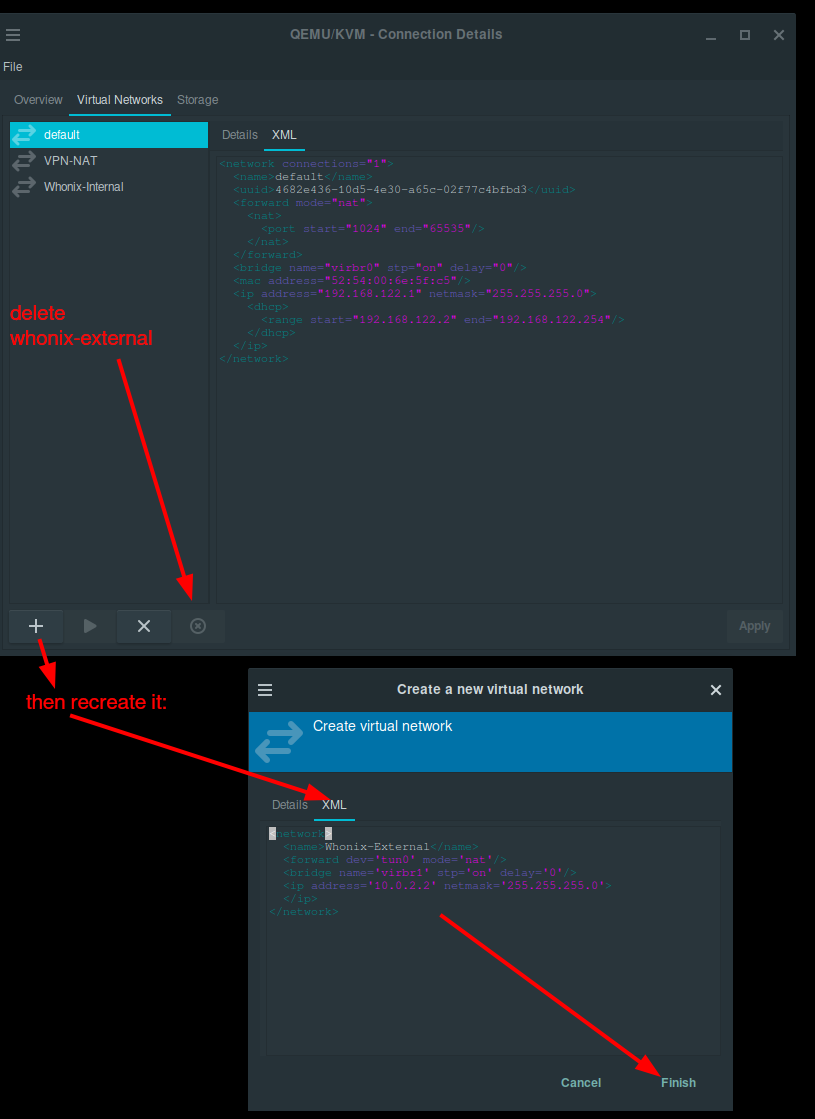Close the Connection Details window

tap(779, 35)
